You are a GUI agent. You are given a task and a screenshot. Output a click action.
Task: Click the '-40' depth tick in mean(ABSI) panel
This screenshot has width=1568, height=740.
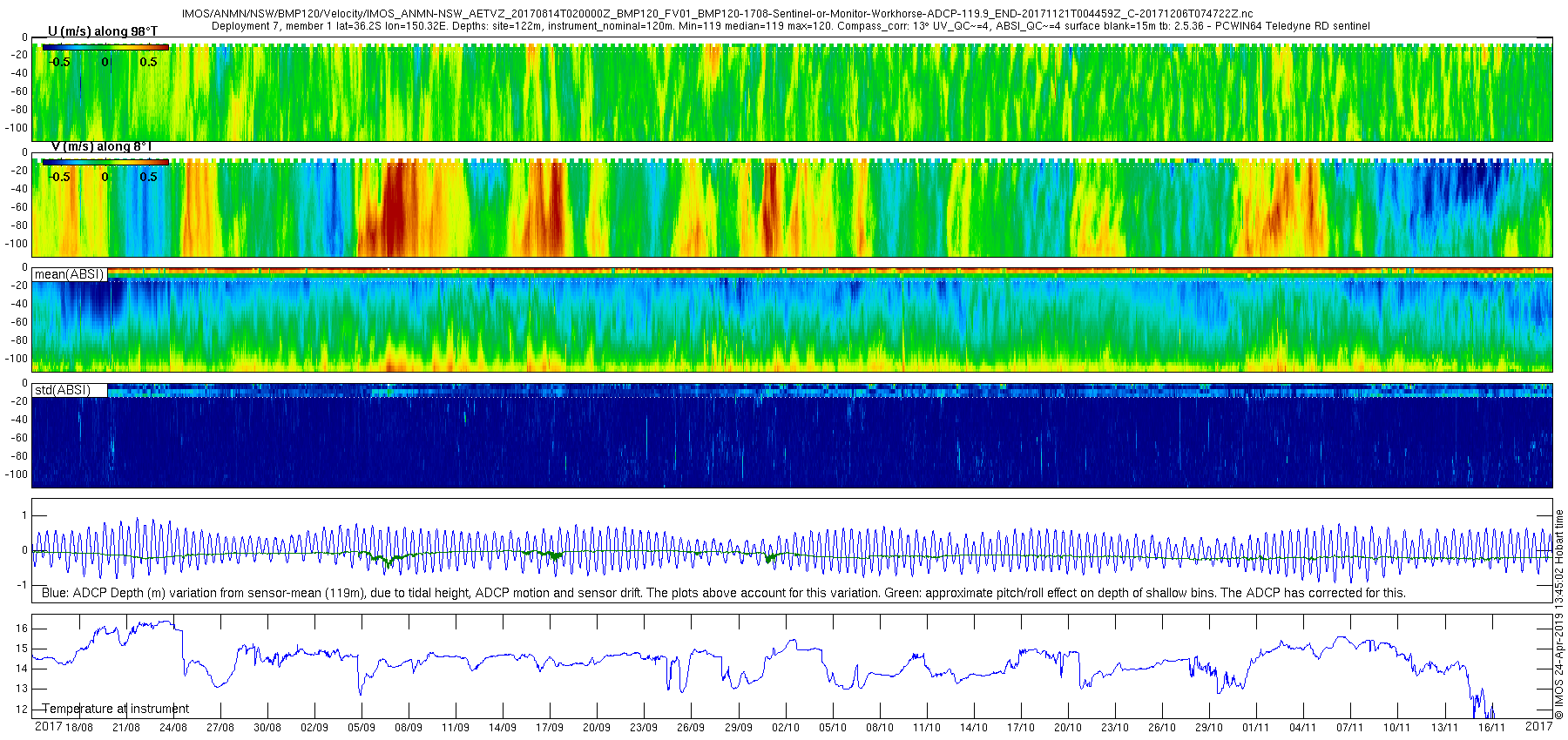(19, 304)
